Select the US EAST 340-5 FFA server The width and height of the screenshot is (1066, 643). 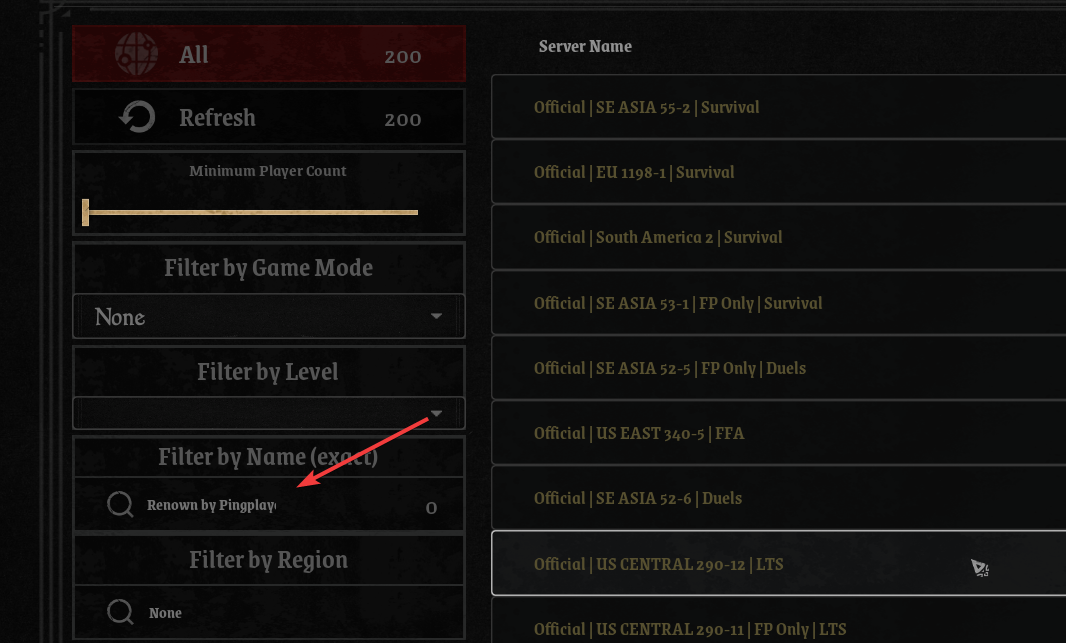tap(639, 433)
